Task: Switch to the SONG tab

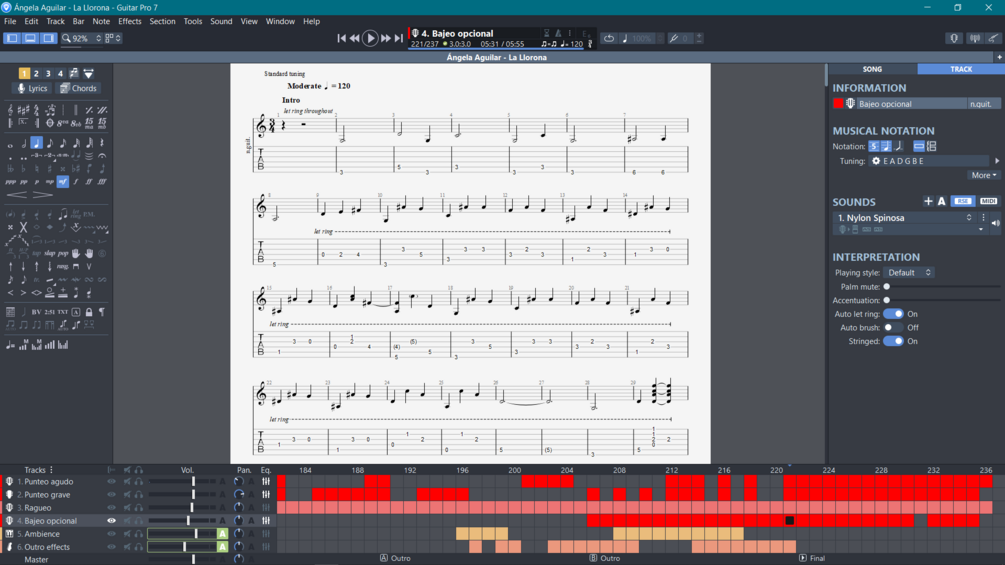Action: tap(872, 69)
